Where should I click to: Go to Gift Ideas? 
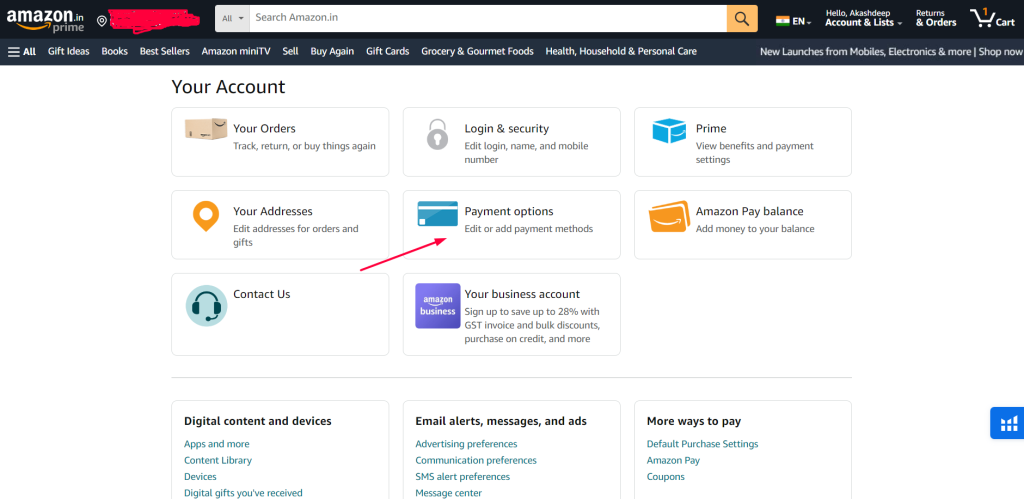(x=69, y=51)
